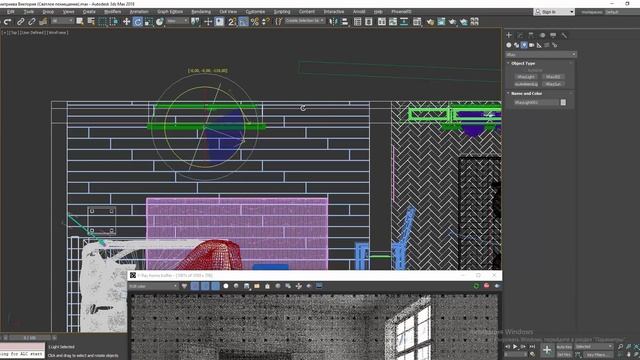Open the Rendering menu
Screen dimensions: 640x360
tap(201, 12)
